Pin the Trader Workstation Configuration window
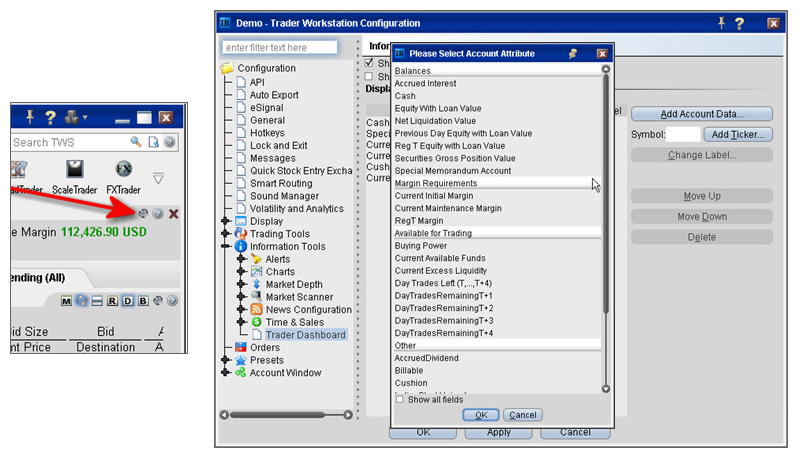 coord(721,22)
